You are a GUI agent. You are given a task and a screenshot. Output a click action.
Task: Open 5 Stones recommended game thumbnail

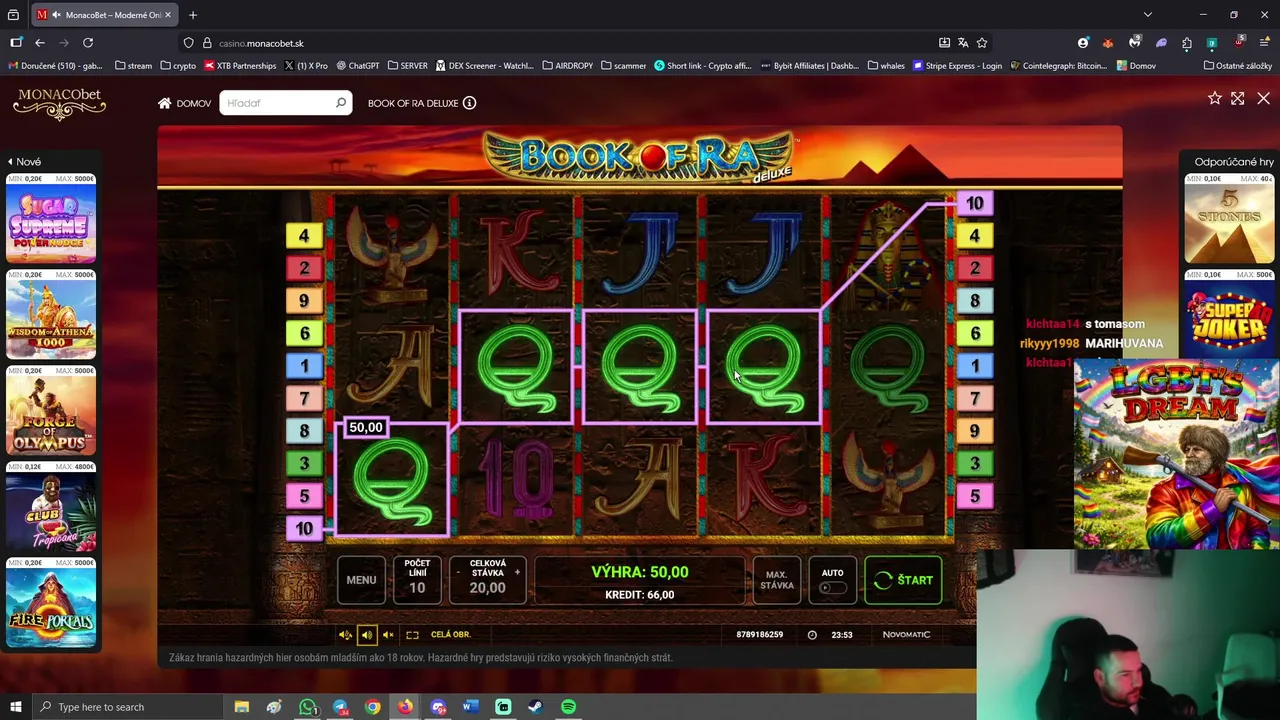pyautogui.click(x=1229, y=219)
